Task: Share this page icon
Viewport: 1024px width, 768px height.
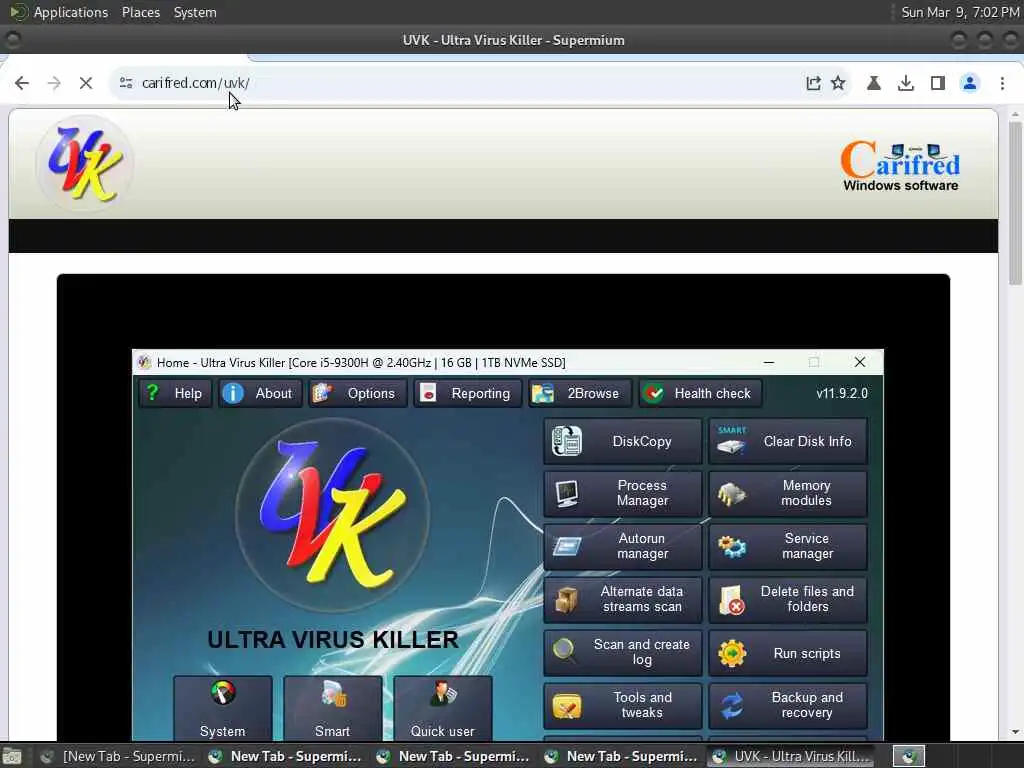Action: pyautogui.click(x=813, y=83)
